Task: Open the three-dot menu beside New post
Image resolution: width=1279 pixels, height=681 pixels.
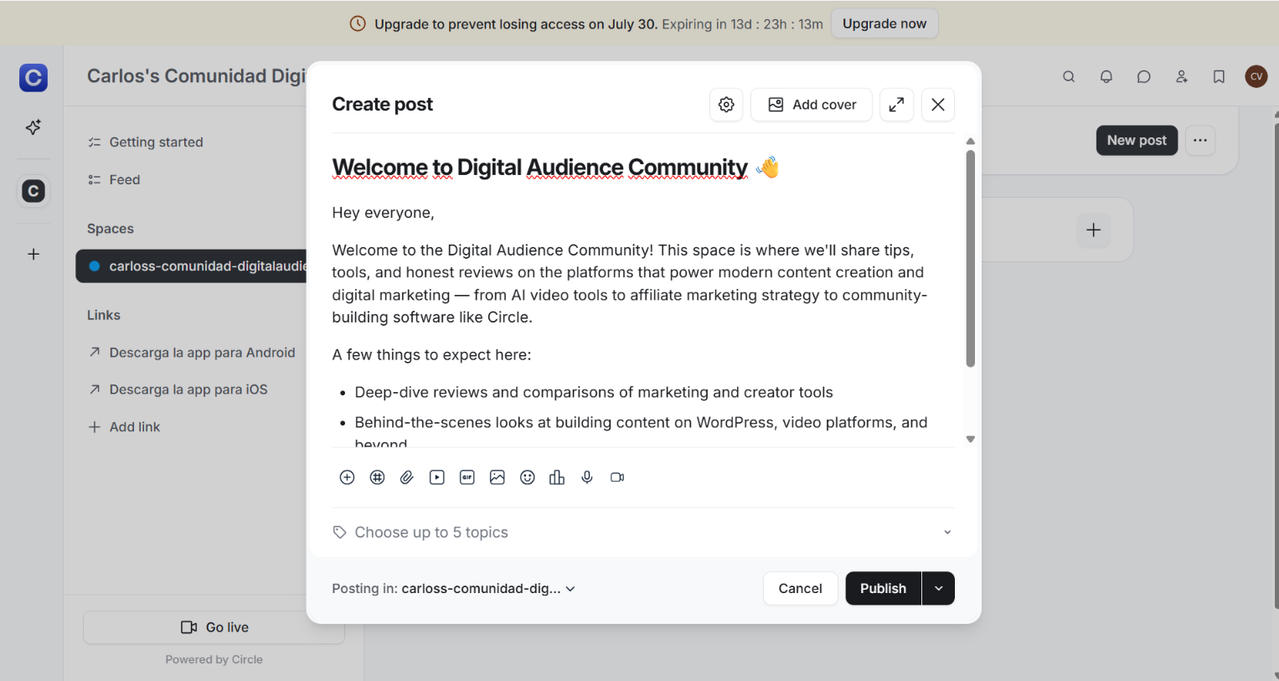Action: click(x=1200, y=141)
